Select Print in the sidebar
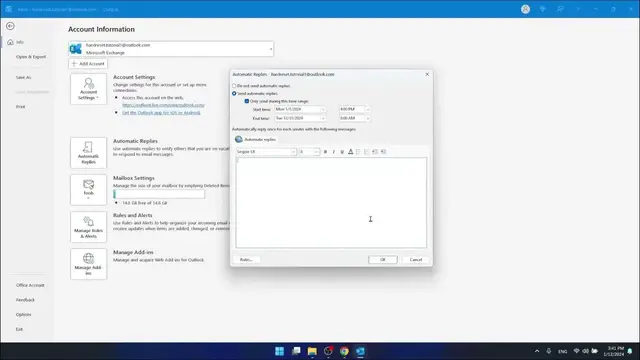640x360 pixels. pos(20,107)
